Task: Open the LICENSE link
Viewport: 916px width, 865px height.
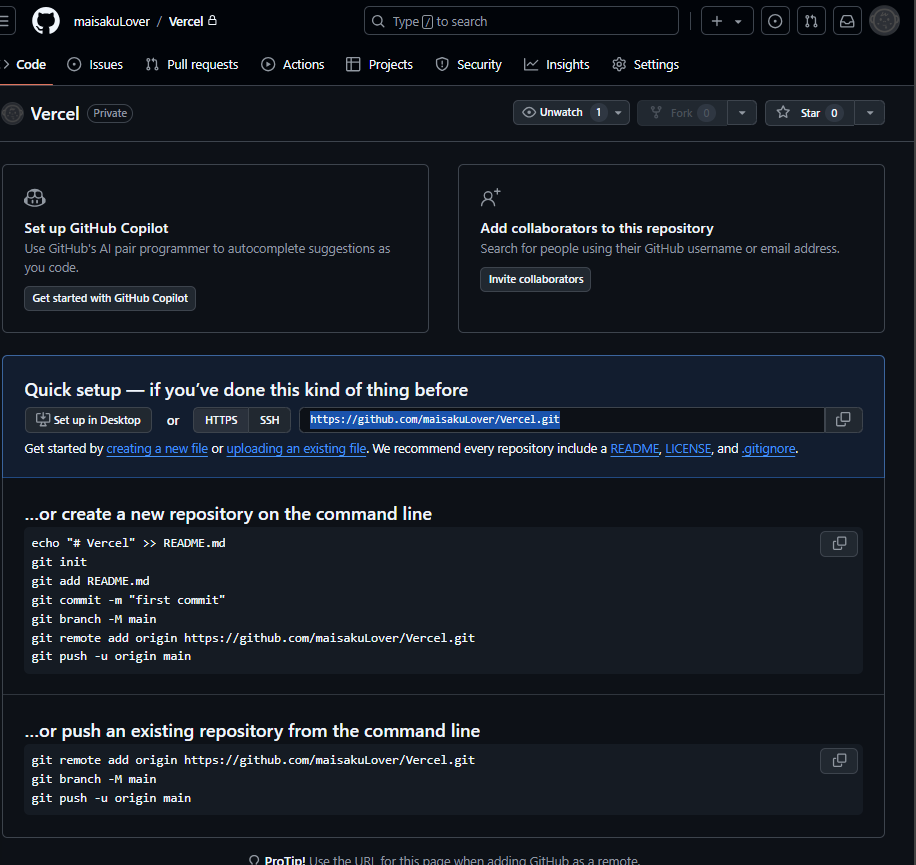Action: pyautogui.click(x=688, y=449)
